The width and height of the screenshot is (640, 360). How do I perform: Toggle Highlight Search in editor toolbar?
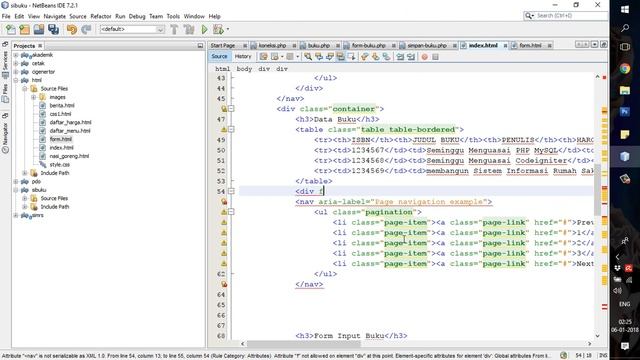(x=340, y=57)
